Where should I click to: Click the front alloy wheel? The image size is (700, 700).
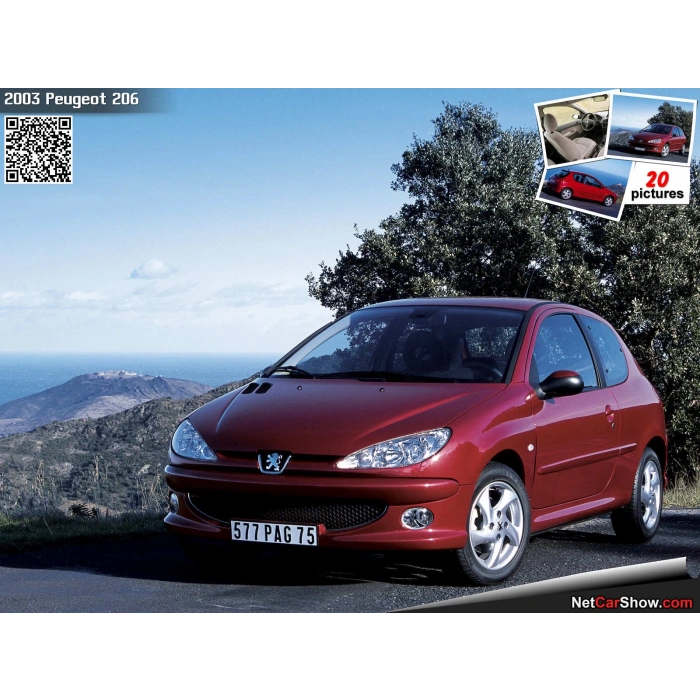pyautogui.click(x=496, y=525)
